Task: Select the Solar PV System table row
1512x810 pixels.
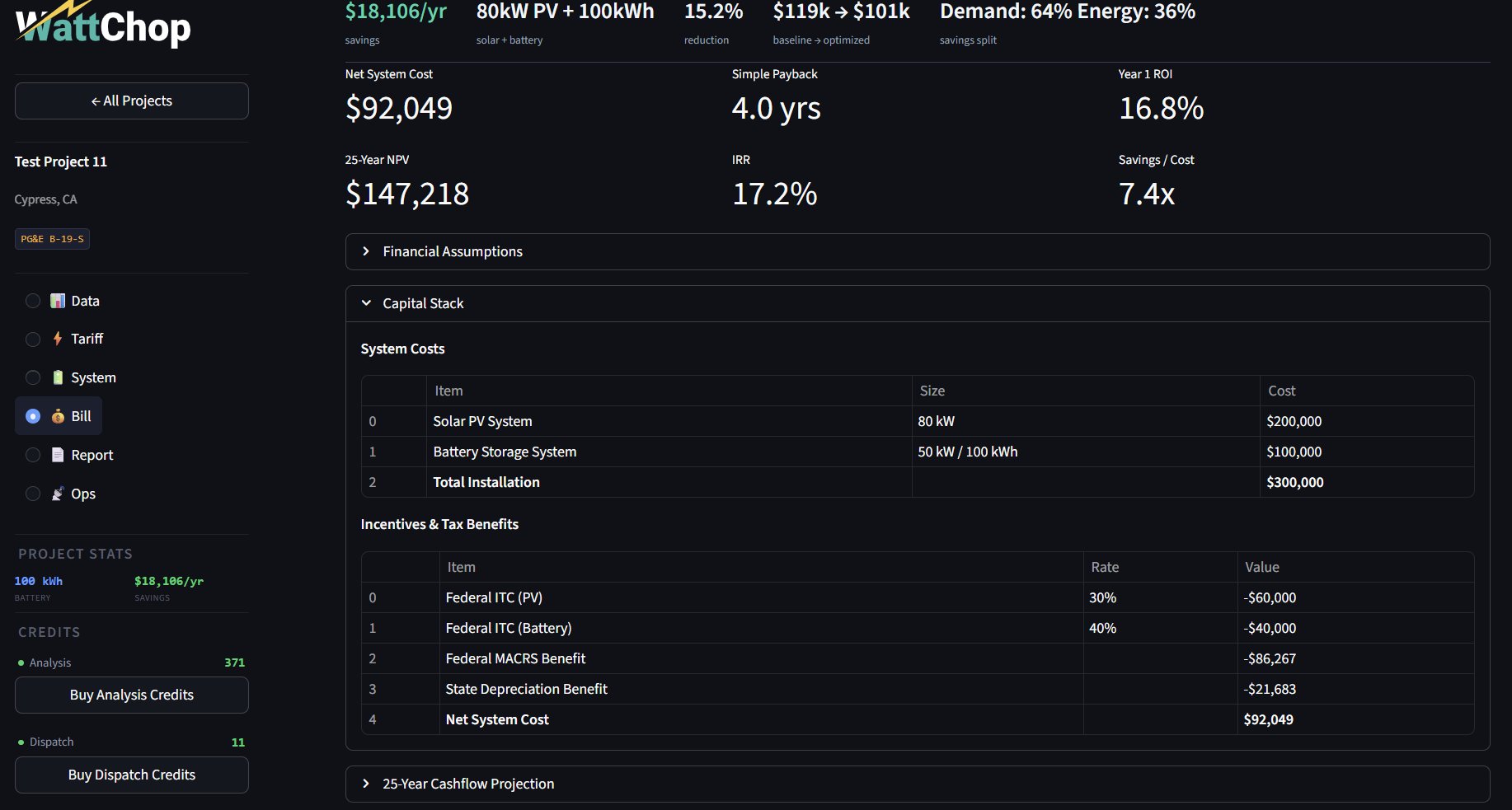Action: (669, 421)
